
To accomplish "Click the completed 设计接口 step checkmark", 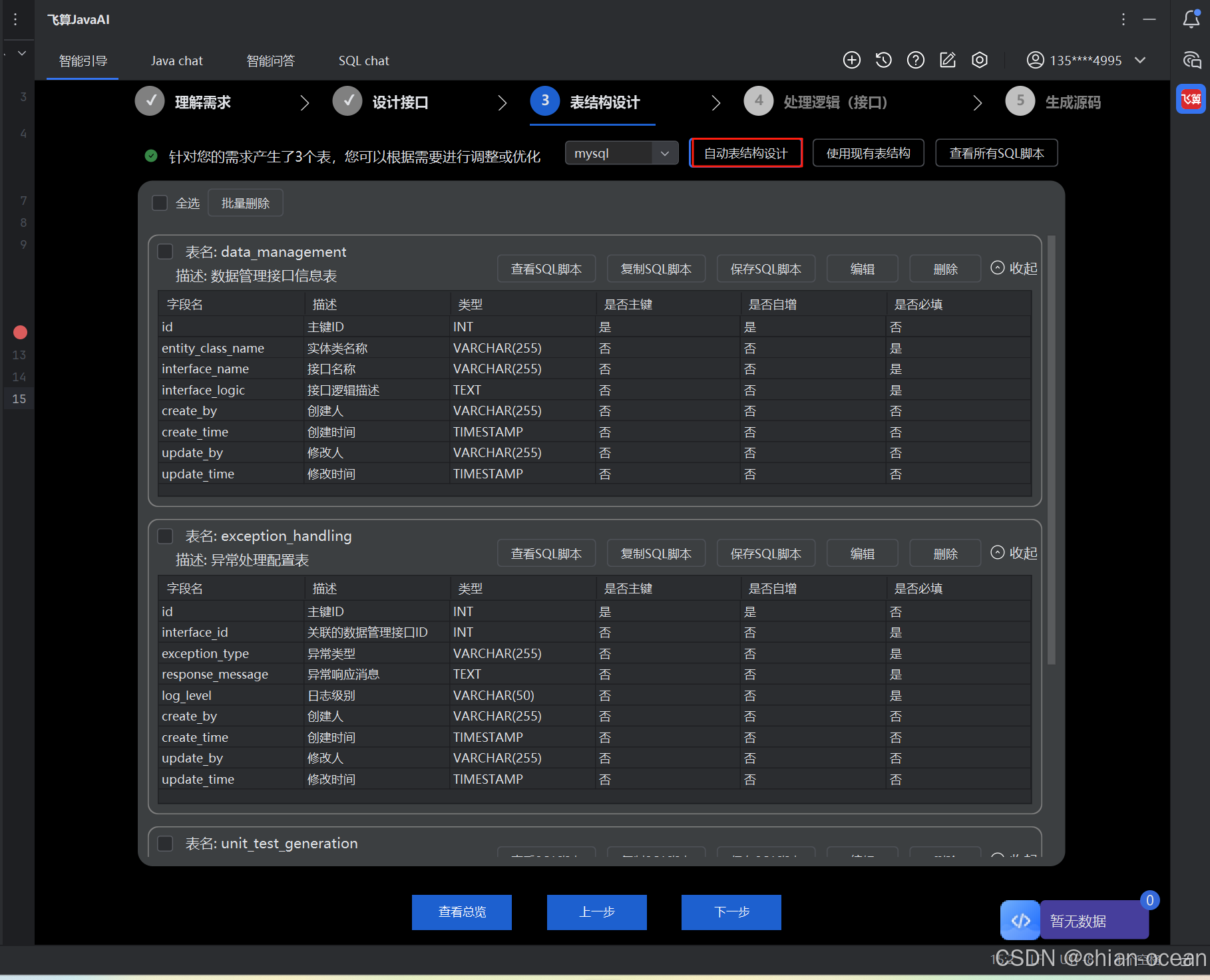I will click(347, 101).
